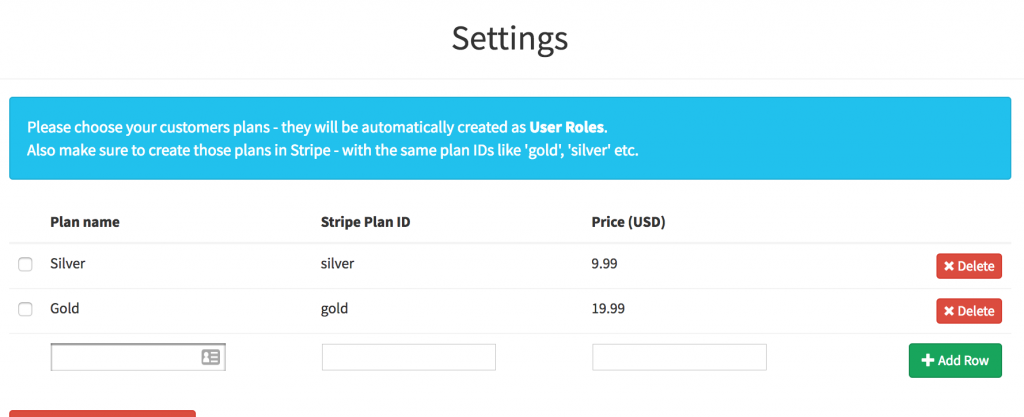Delete the Gold plan row
This screenshot has height=417, width=1024.
point(968,311)
